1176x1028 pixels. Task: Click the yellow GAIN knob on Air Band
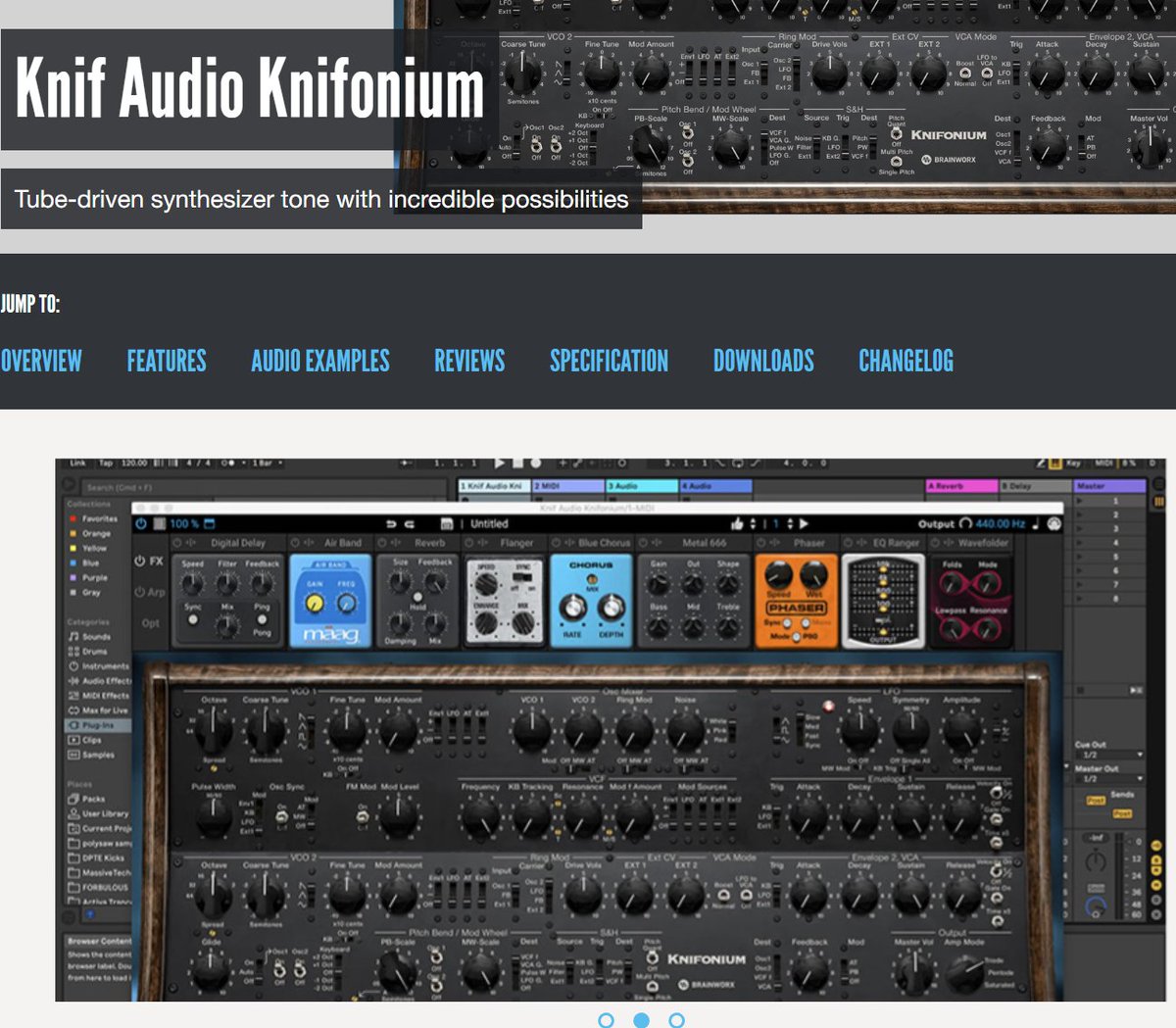pos(315,603)
